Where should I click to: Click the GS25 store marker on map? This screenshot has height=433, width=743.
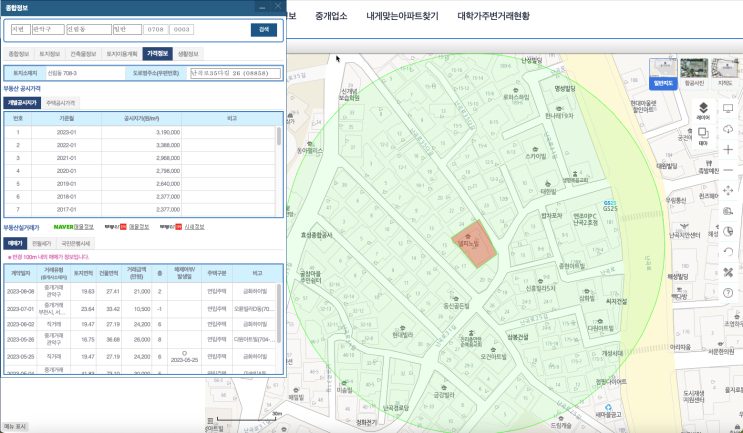point(610,206)
